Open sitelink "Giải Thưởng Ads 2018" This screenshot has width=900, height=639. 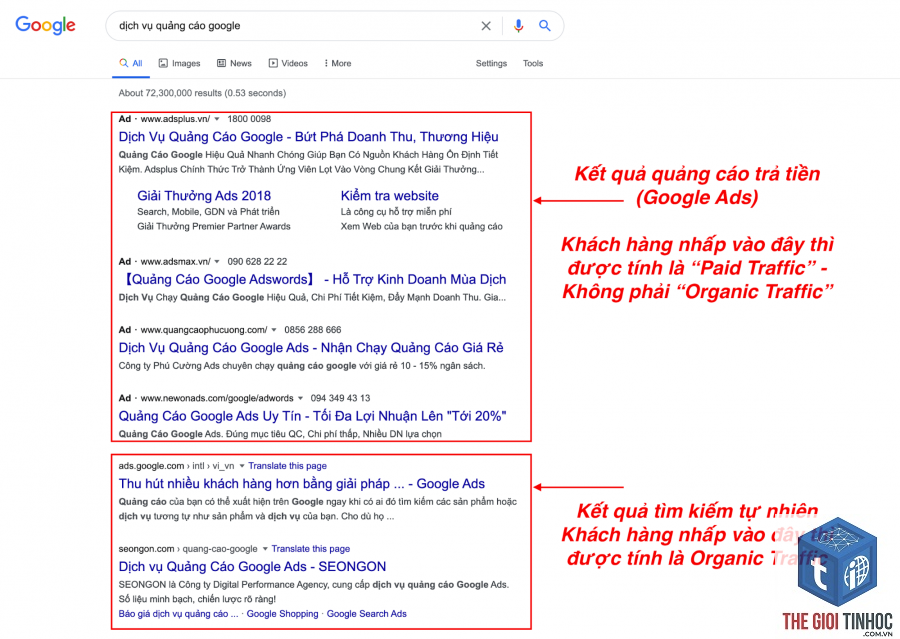tap(204, 196)
